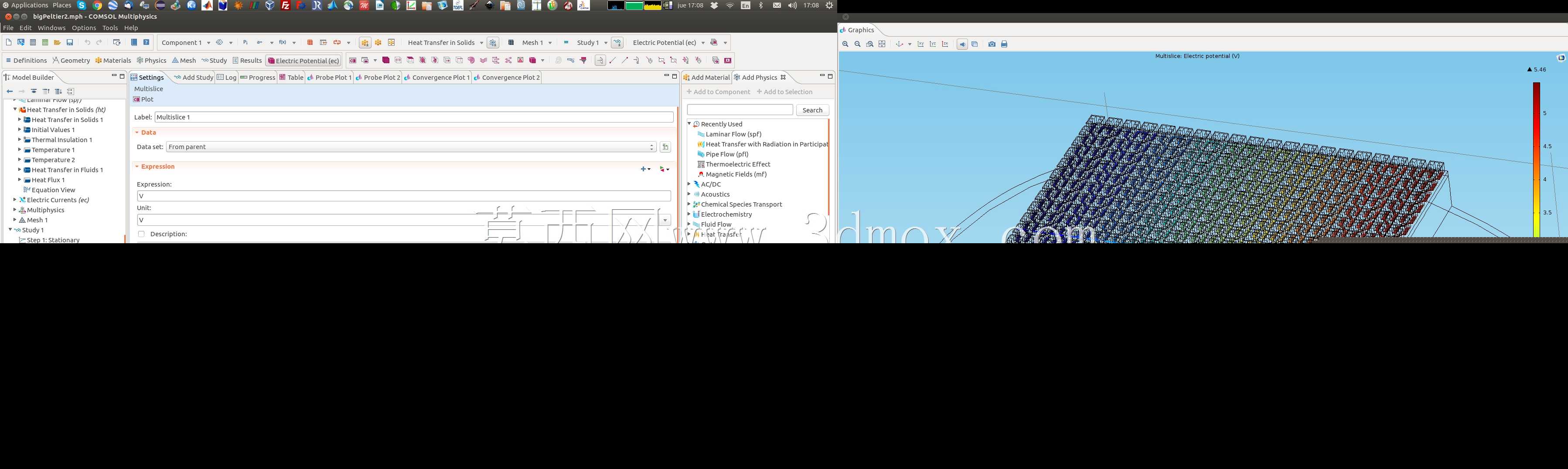Open a file with the folder icon
The height and width of the screenshot is (469, 1568).
click(x=57, y=43)
